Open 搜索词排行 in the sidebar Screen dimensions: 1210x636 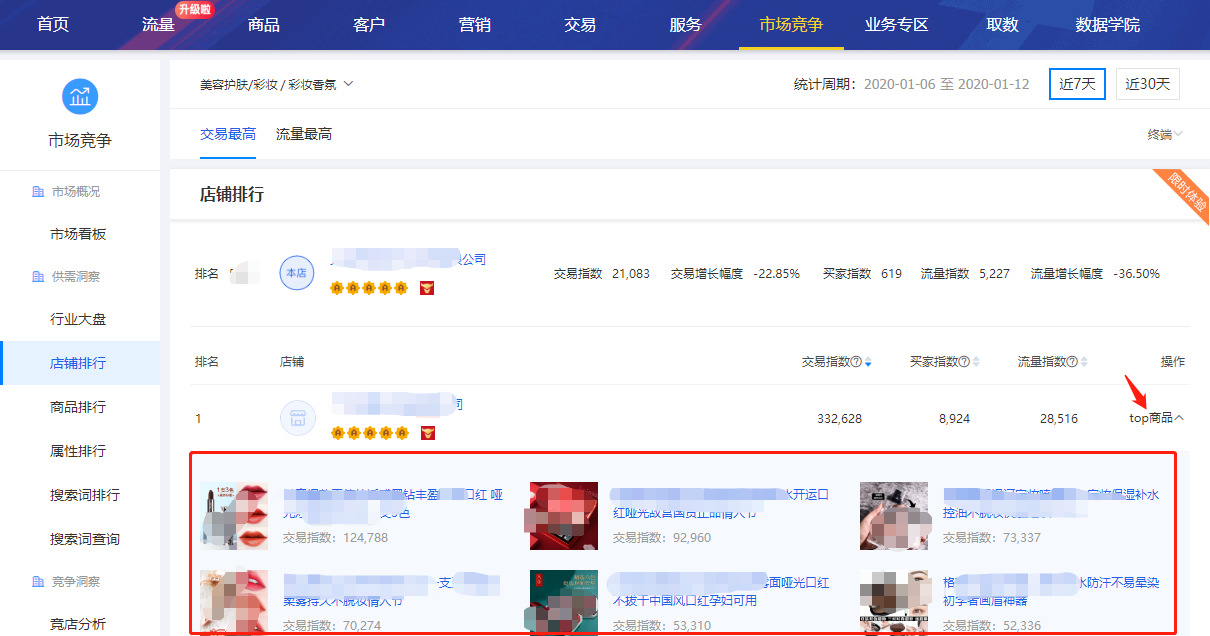(85, 495)
